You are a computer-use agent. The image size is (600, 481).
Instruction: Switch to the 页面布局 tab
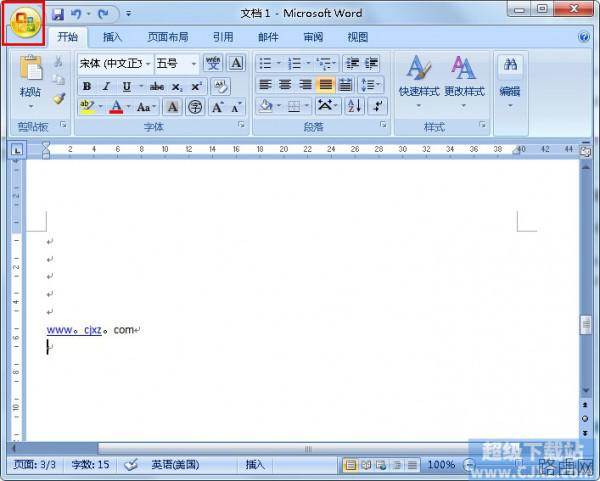(x=168, y=37)
